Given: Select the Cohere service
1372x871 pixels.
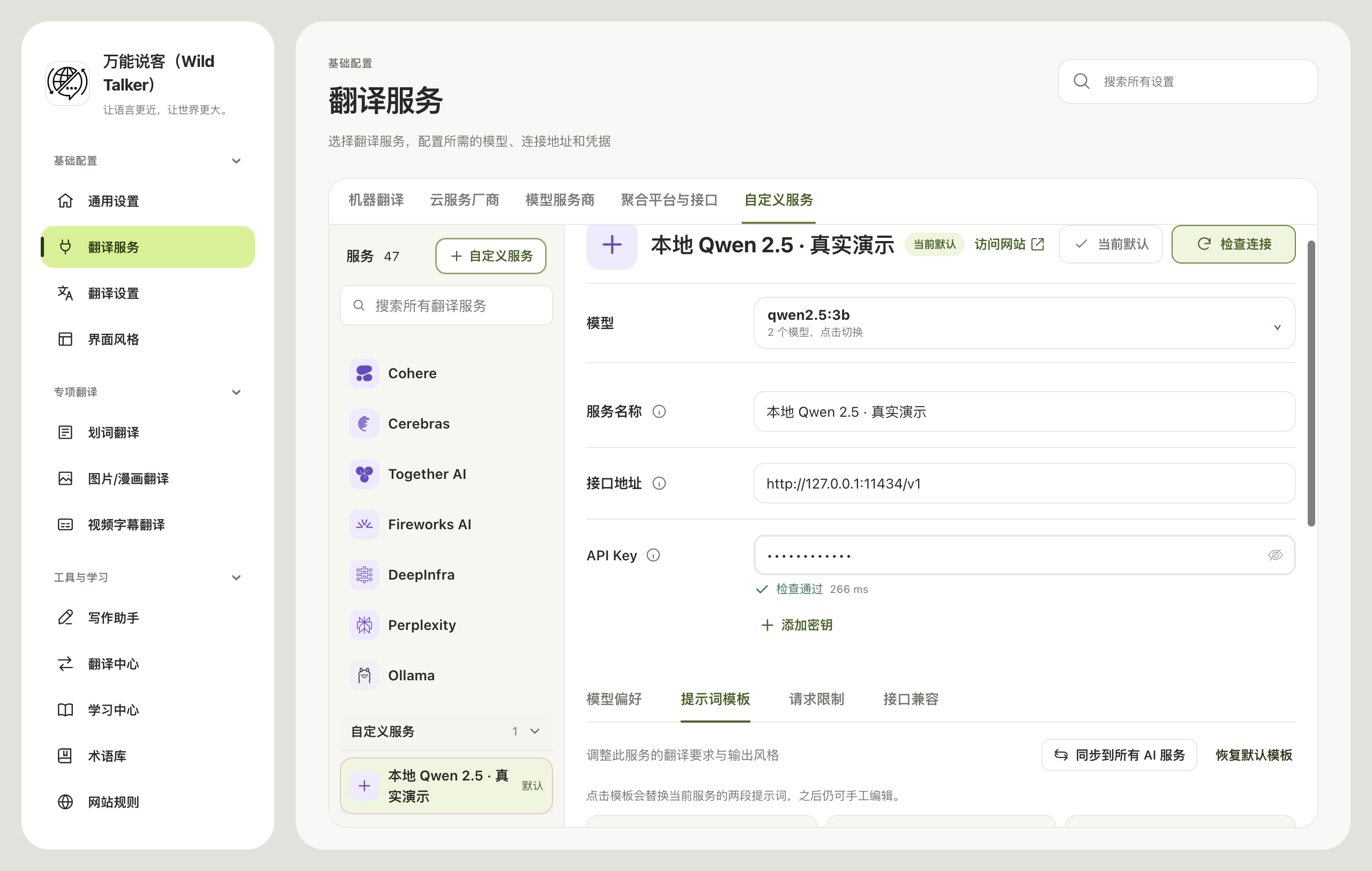Looking at the screenshot, I should (446, 374).
